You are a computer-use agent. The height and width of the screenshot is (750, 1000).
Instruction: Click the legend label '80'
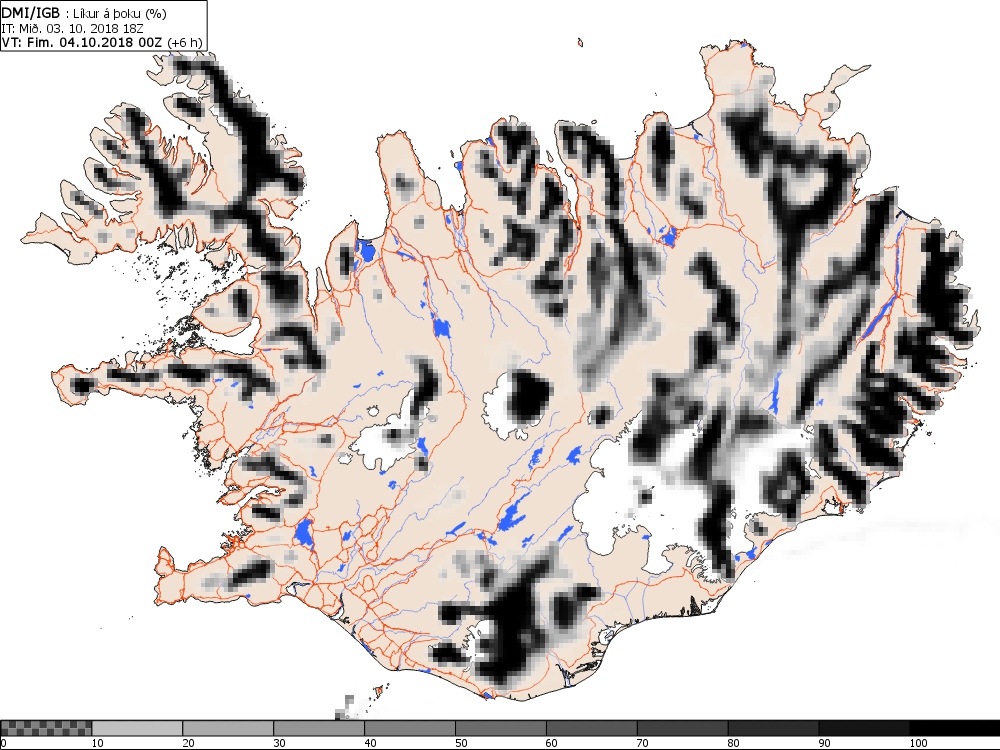733,742
